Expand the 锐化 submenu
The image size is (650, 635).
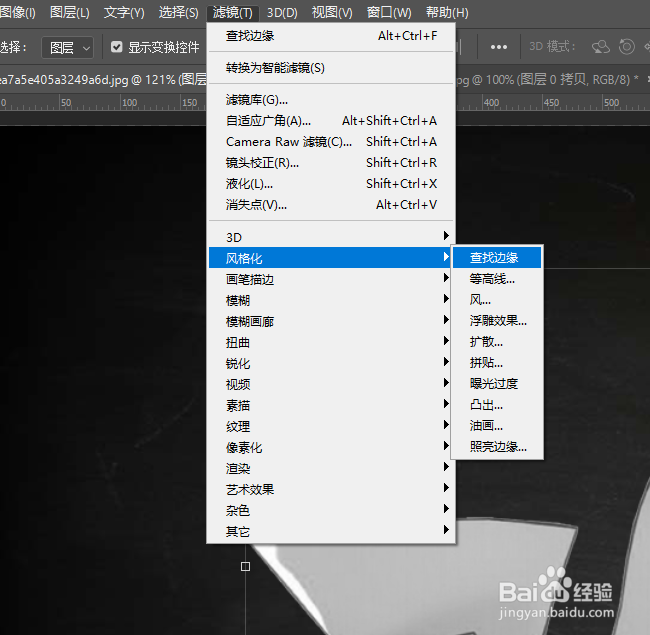331,363
